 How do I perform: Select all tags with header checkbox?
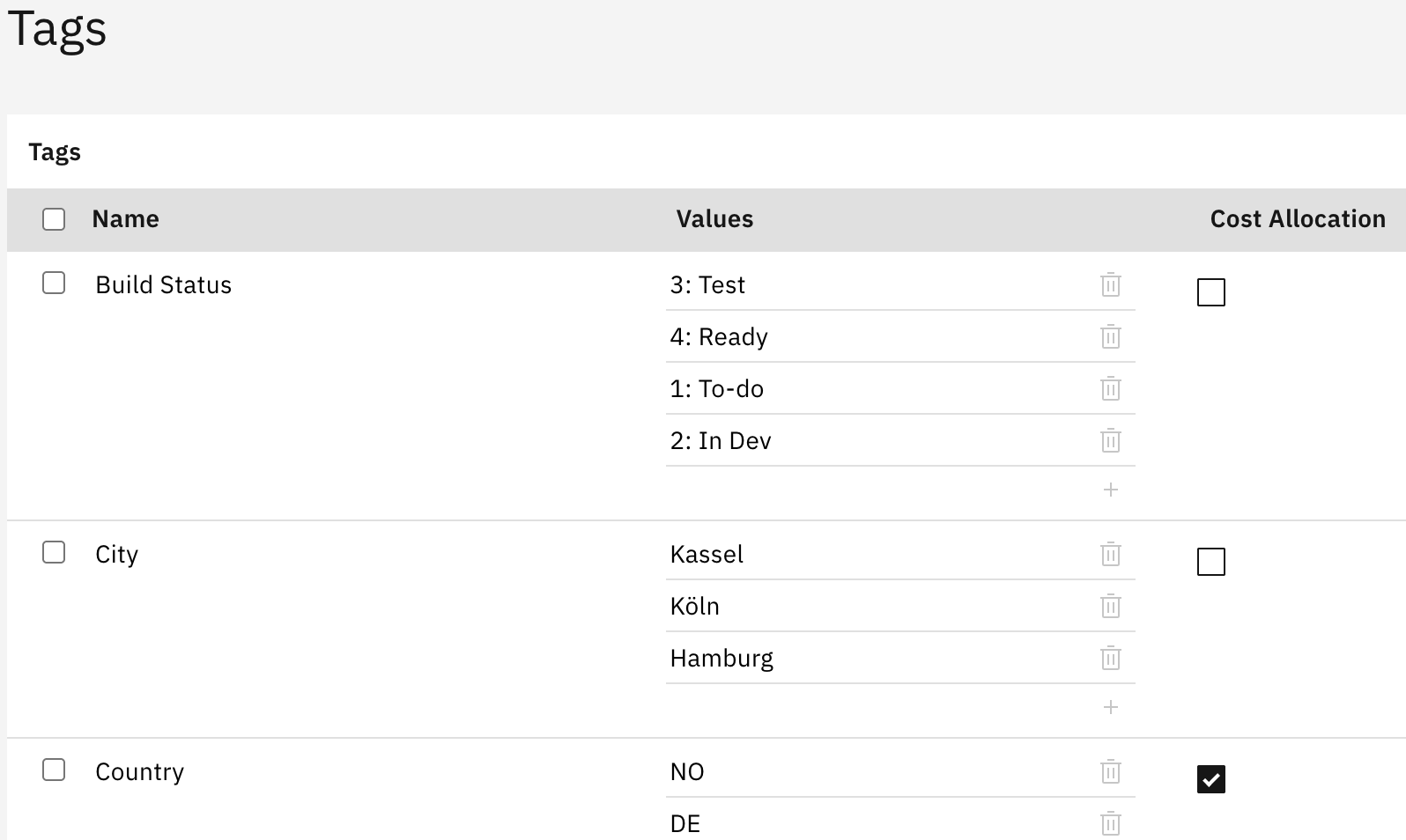coord(54,219)
